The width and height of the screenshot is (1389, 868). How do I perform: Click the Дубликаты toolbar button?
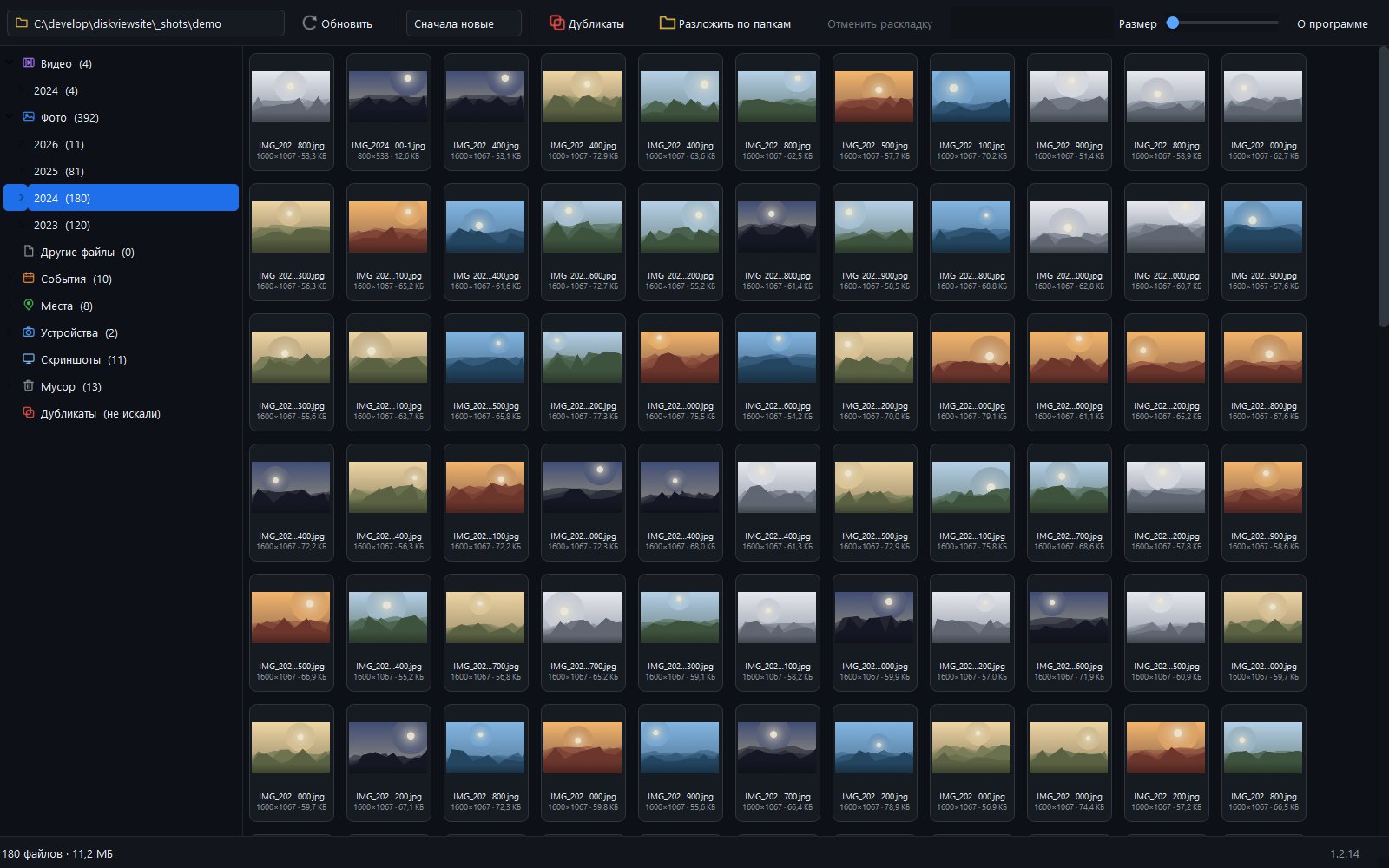(x=587, y=23)
